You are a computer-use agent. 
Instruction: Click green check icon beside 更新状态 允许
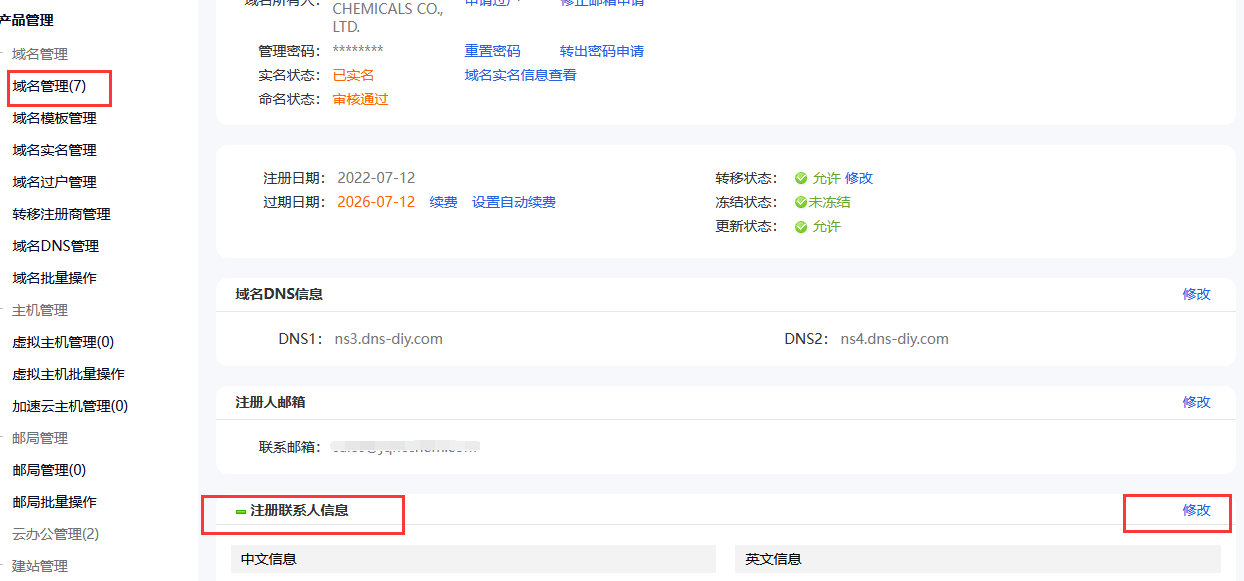click(801, 226)
